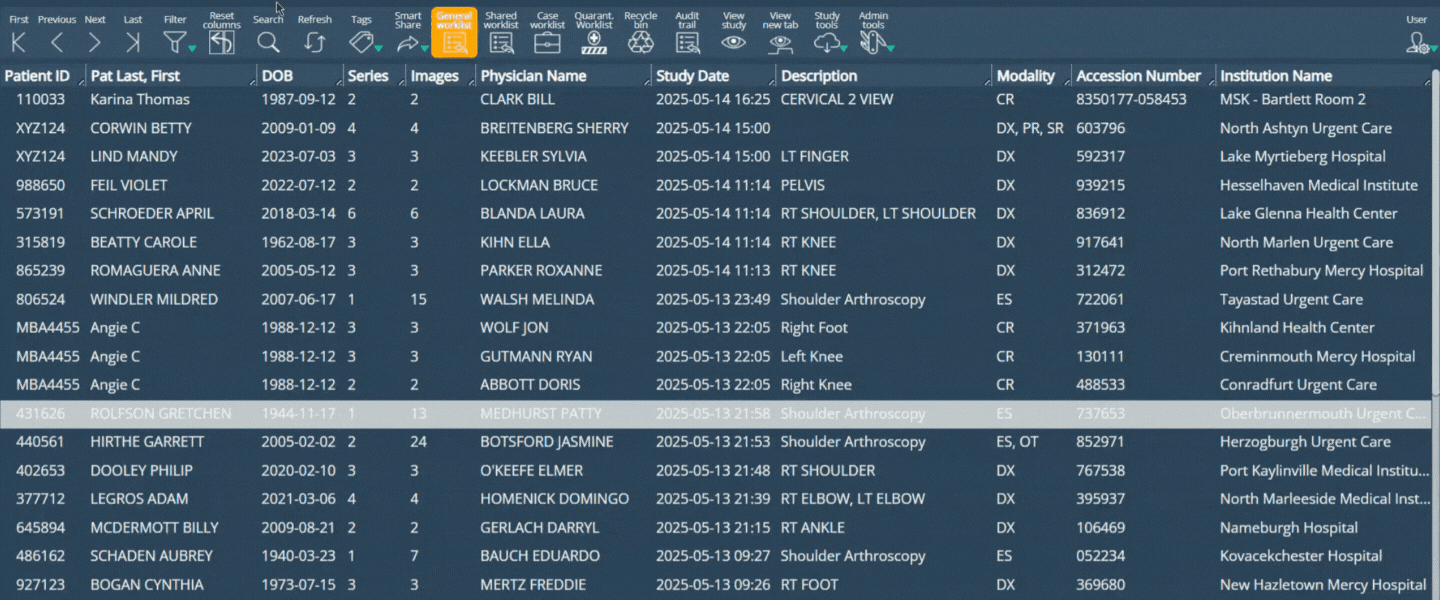This screenshot has height=600, width=1440.
Task: Open the Search magnifier tool
Action: coord(268,42)
